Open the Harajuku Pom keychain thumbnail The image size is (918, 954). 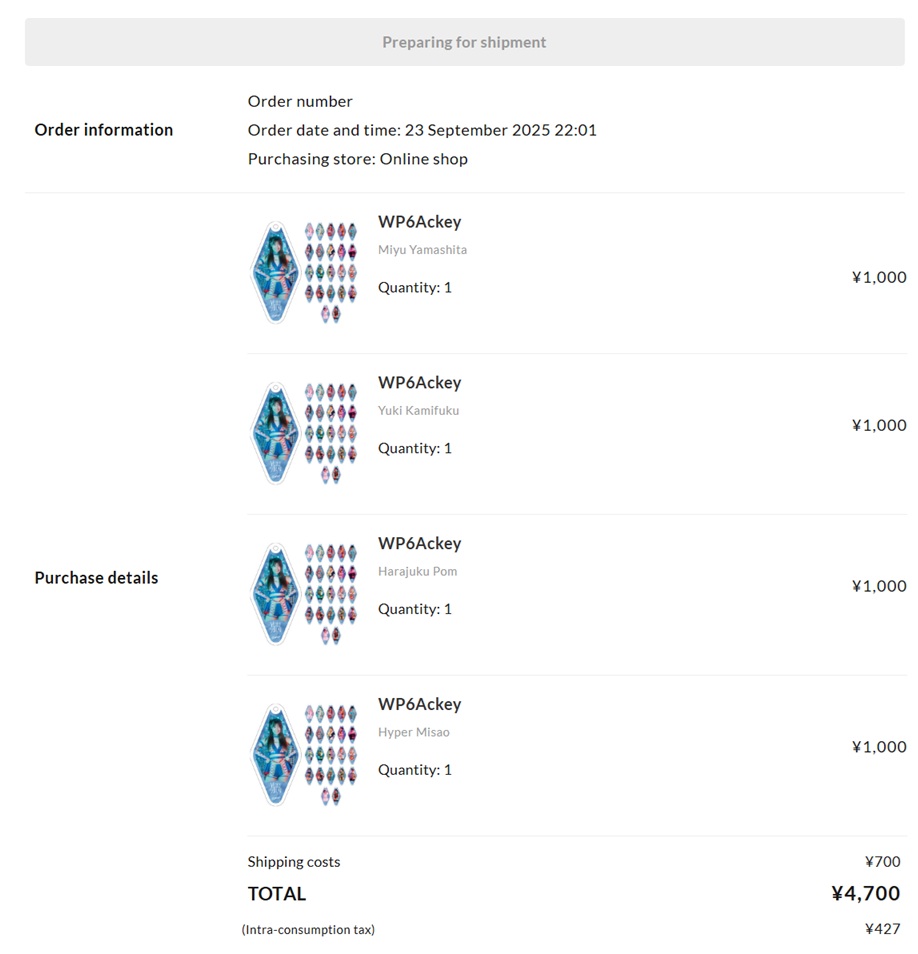(304, 594)
